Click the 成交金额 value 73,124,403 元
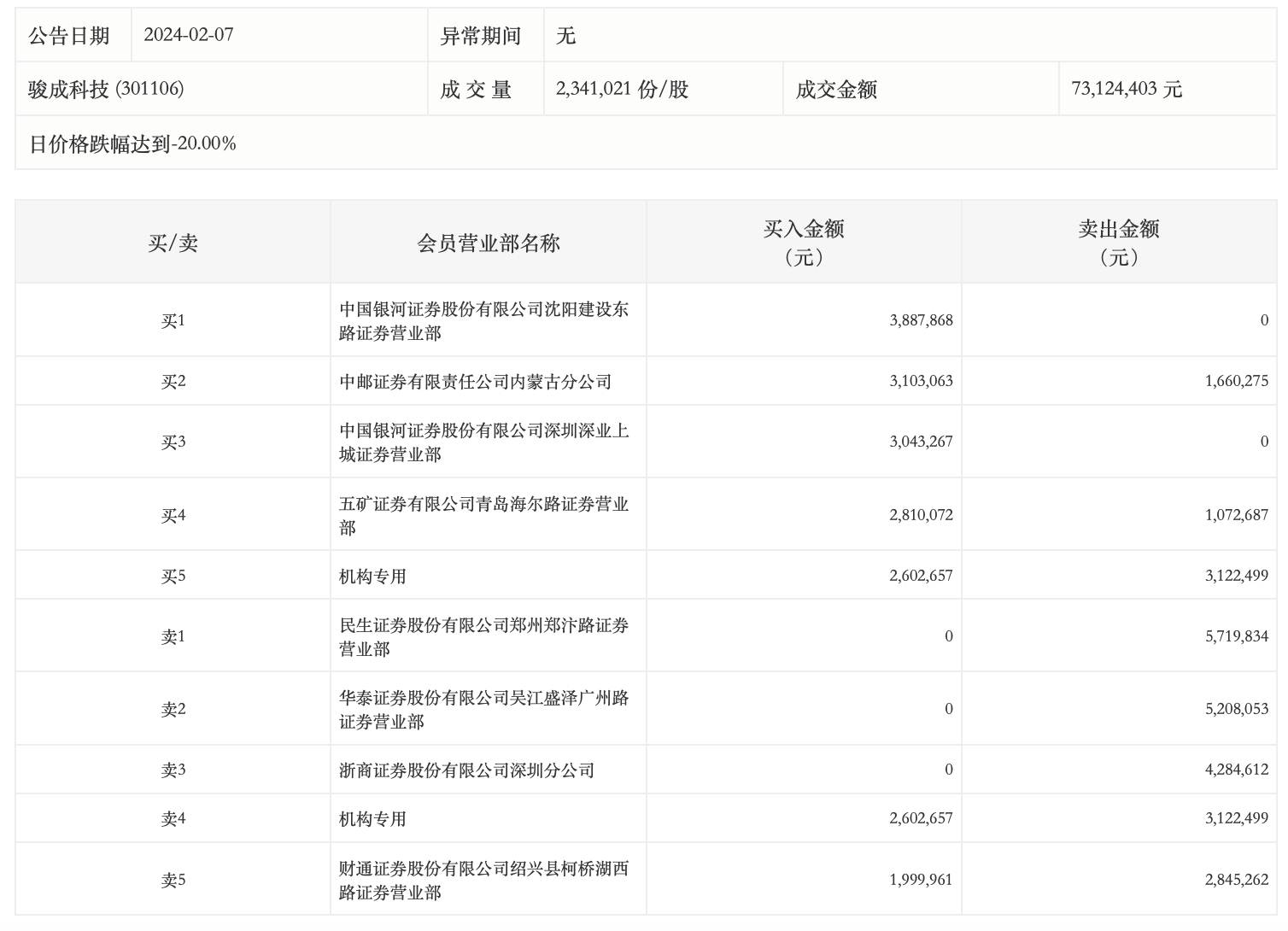The height and width of the screenshot is (931, 1288). point(1126,89)
